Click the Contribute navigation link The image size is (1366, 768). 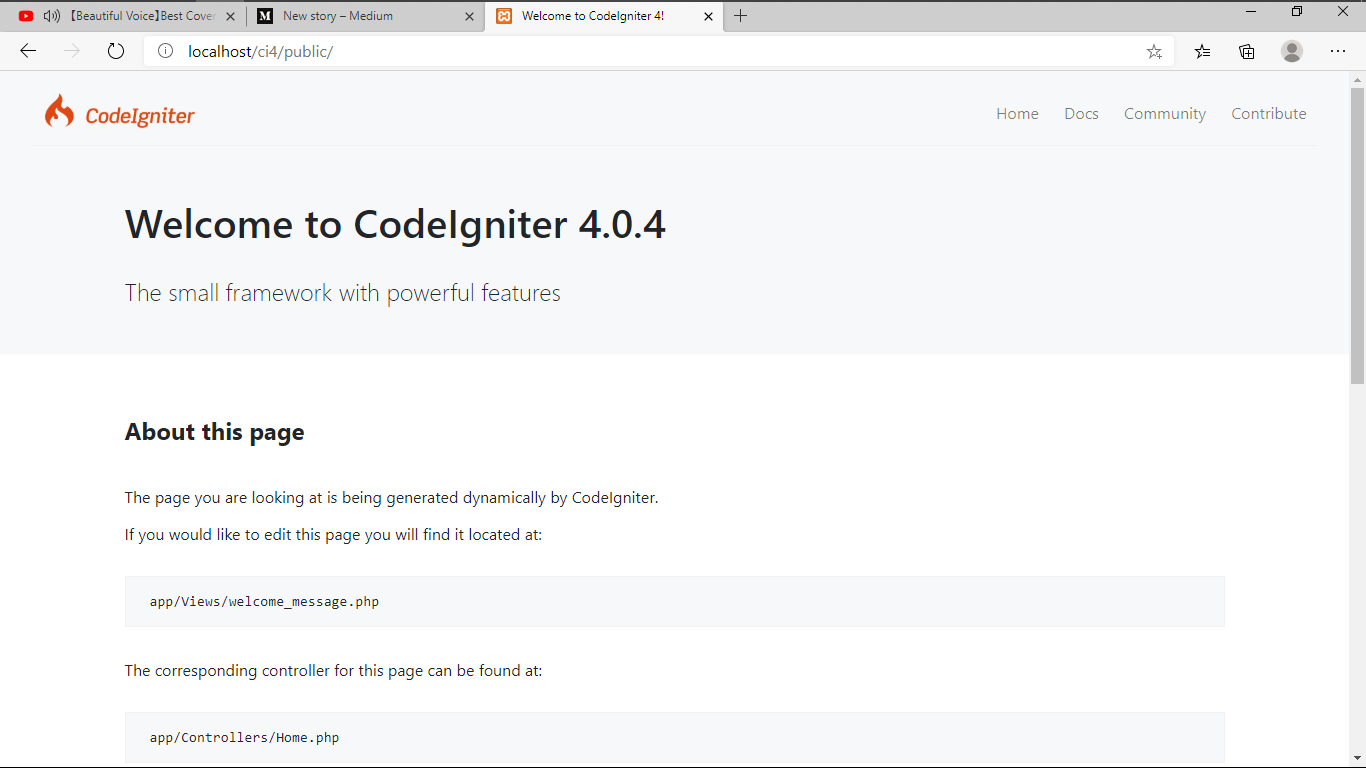1269,113
